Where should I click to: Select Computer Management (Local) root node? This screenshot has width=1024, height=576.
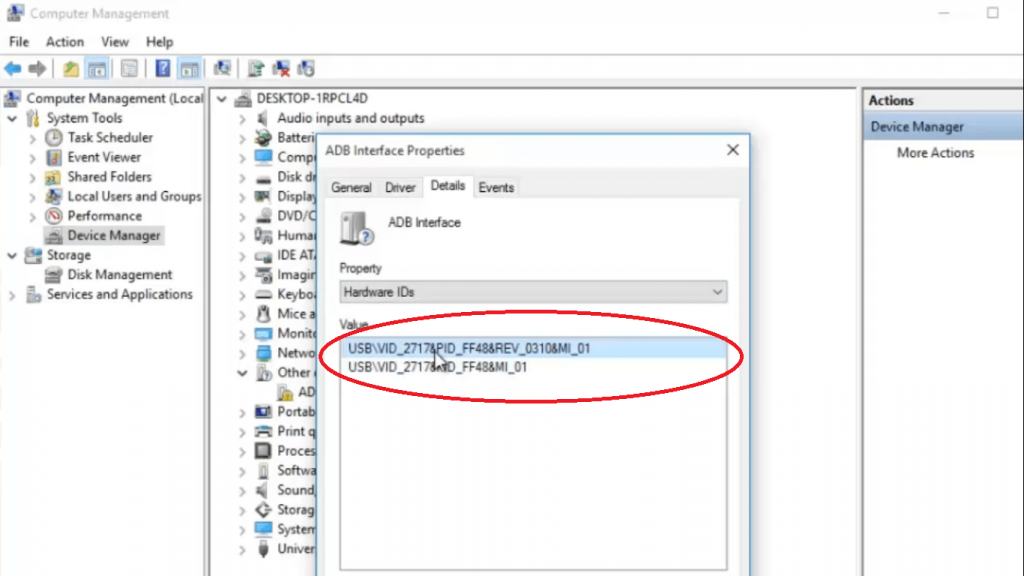pos(114,99)
